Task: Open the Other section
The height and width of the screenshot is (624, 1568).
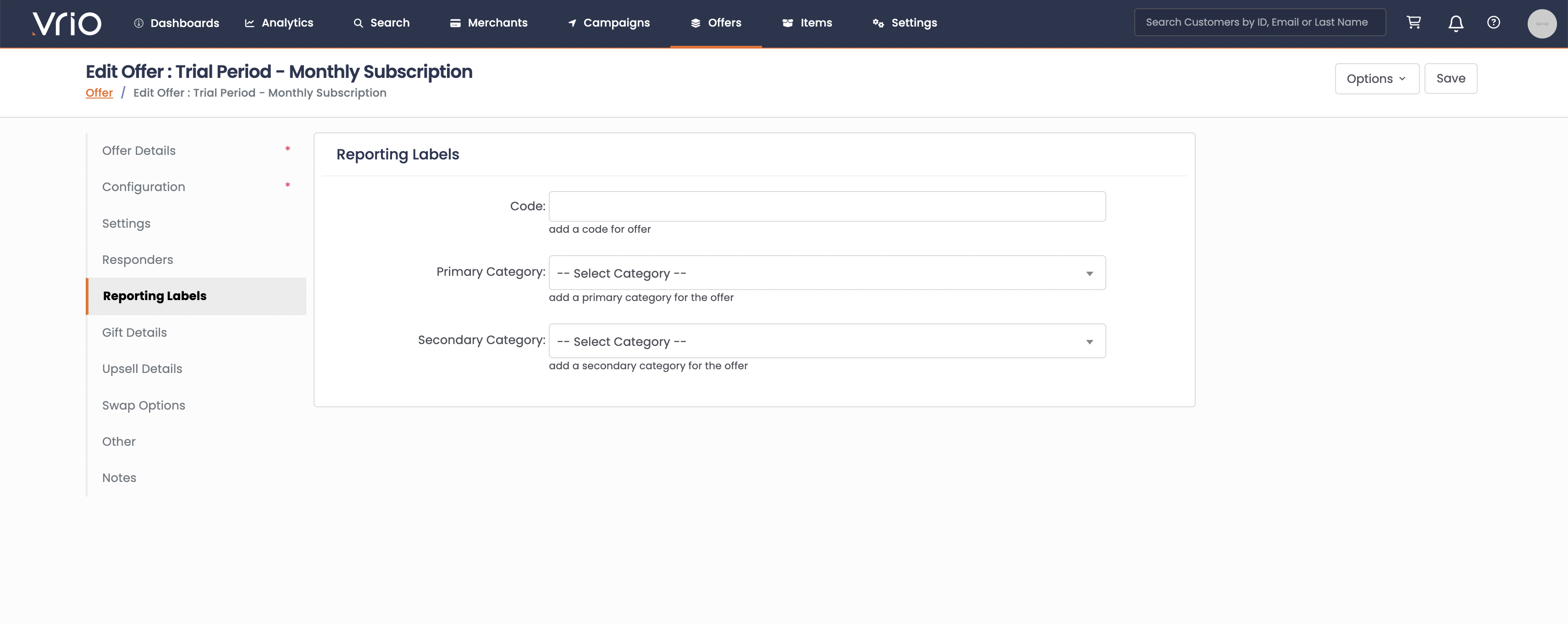Action: tap(196, 442)
